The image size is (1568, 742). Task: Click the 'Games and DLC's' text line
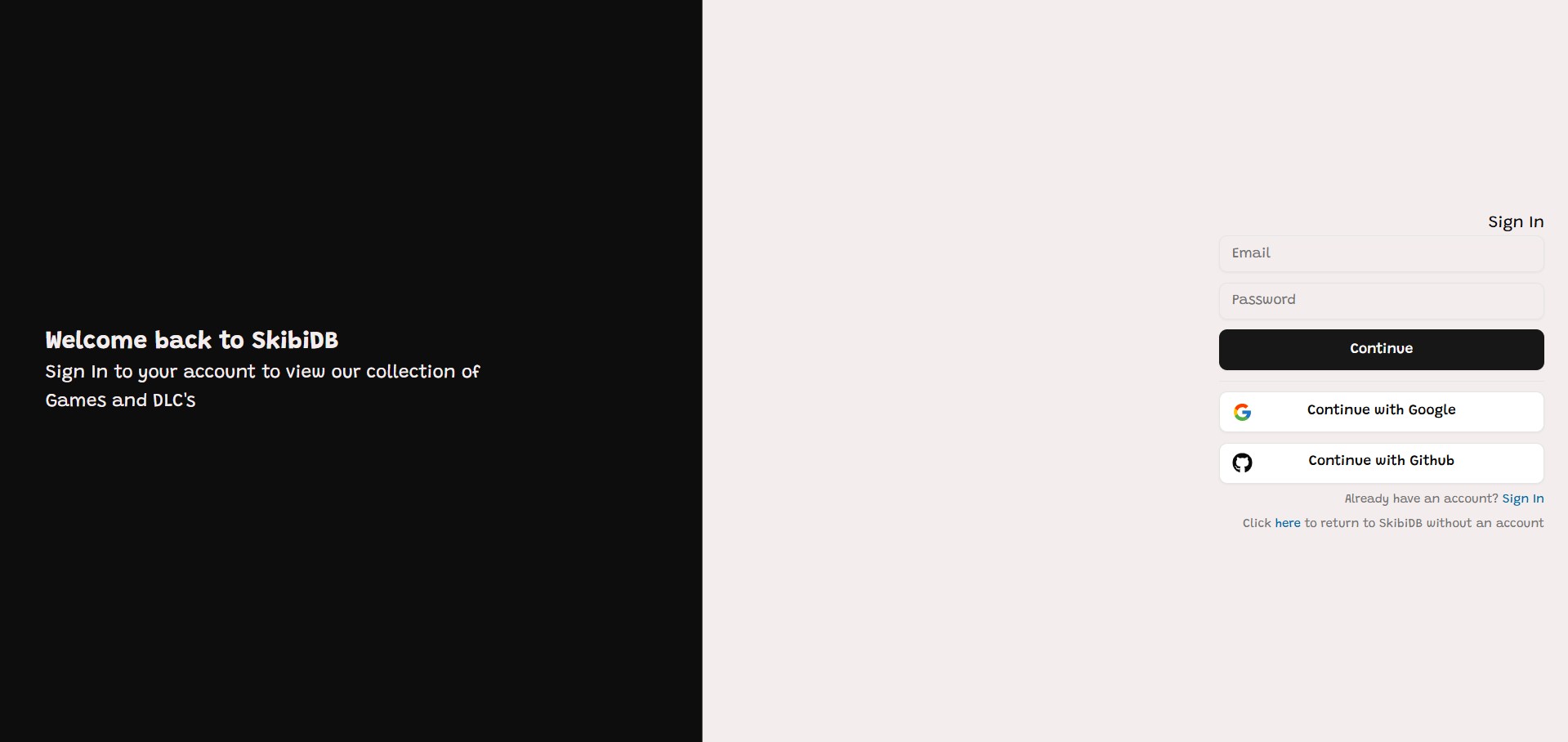tap(120, 400)
